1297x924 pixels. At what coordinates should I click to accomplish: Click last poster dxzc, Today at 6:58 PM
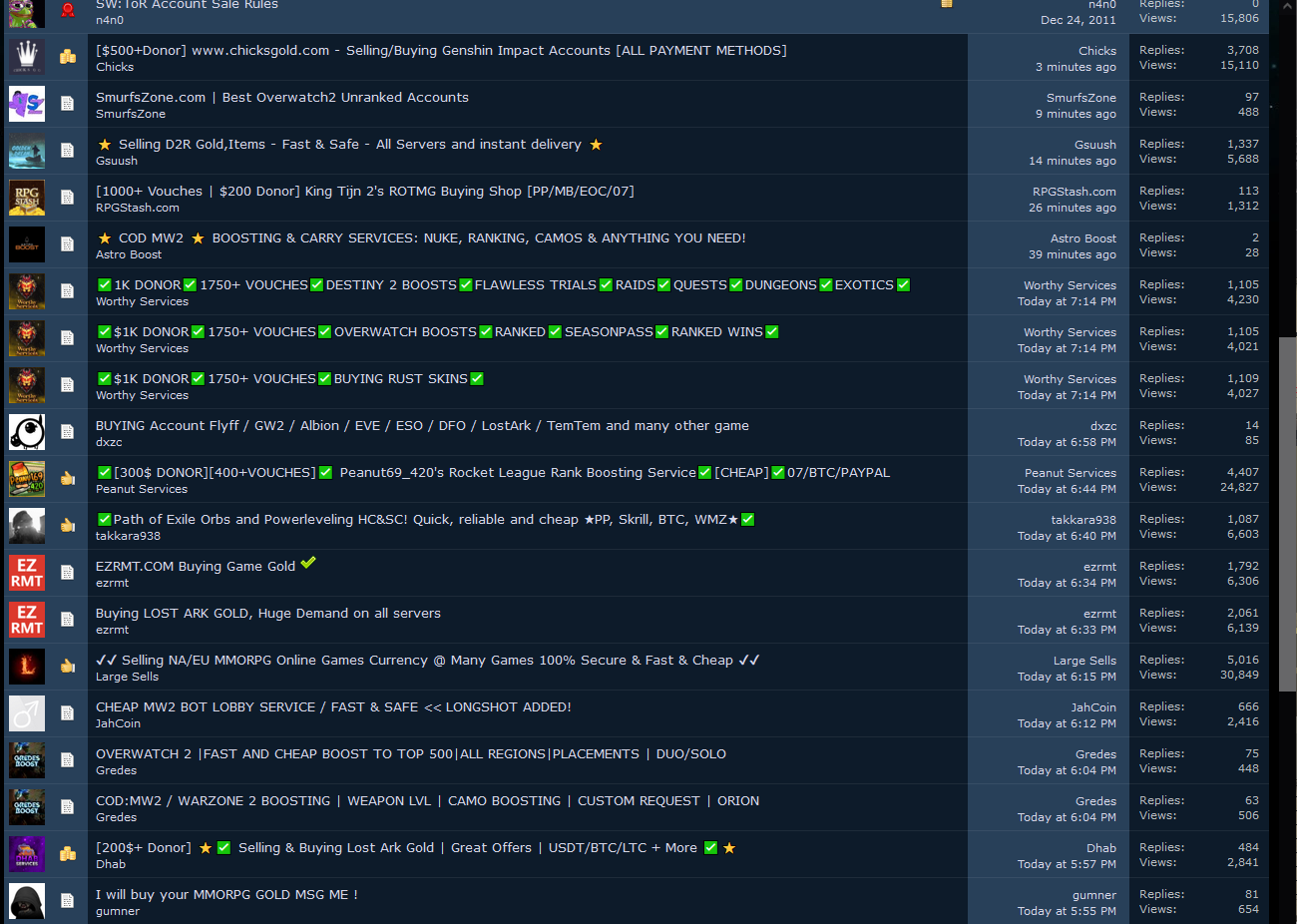coord(1103,426)
